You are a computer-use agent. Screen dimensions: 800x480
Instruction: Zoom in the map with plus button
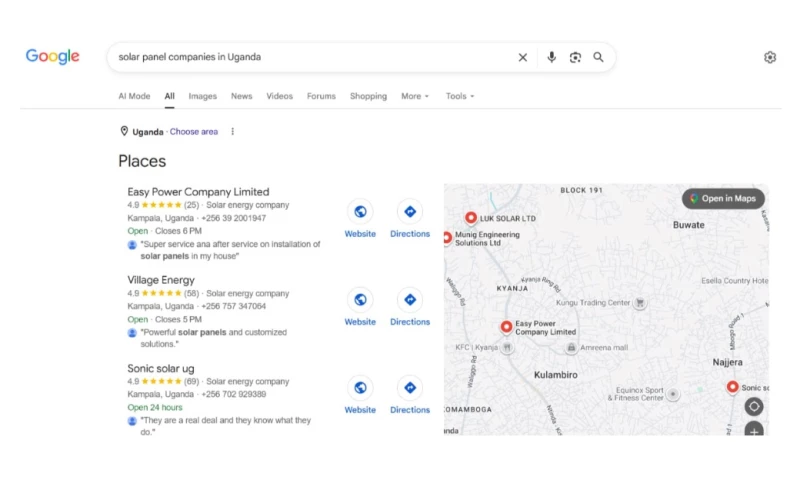[x=754, y=430]
